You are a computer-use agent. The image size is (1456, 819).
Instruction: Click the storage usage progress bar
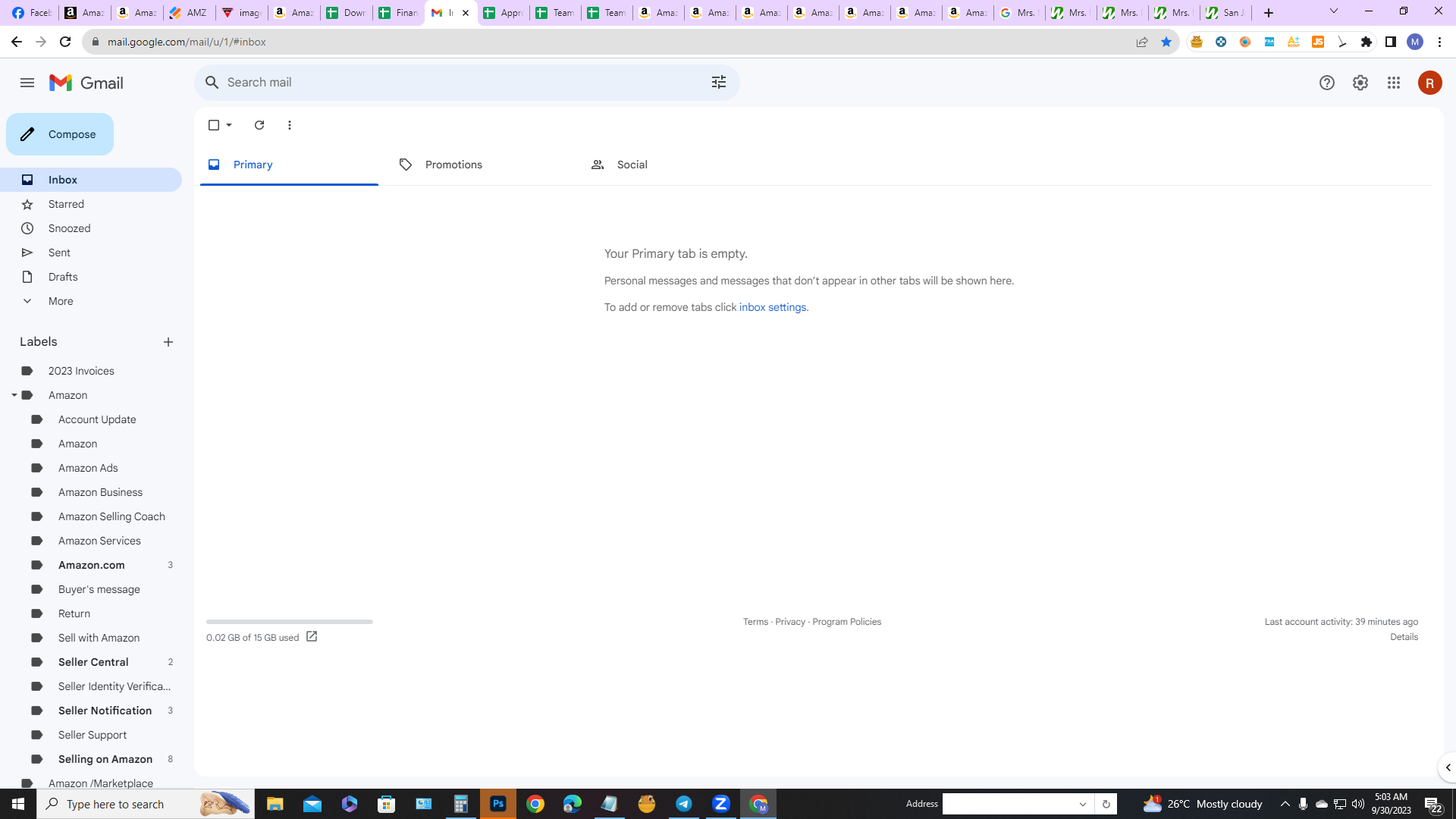290,622
